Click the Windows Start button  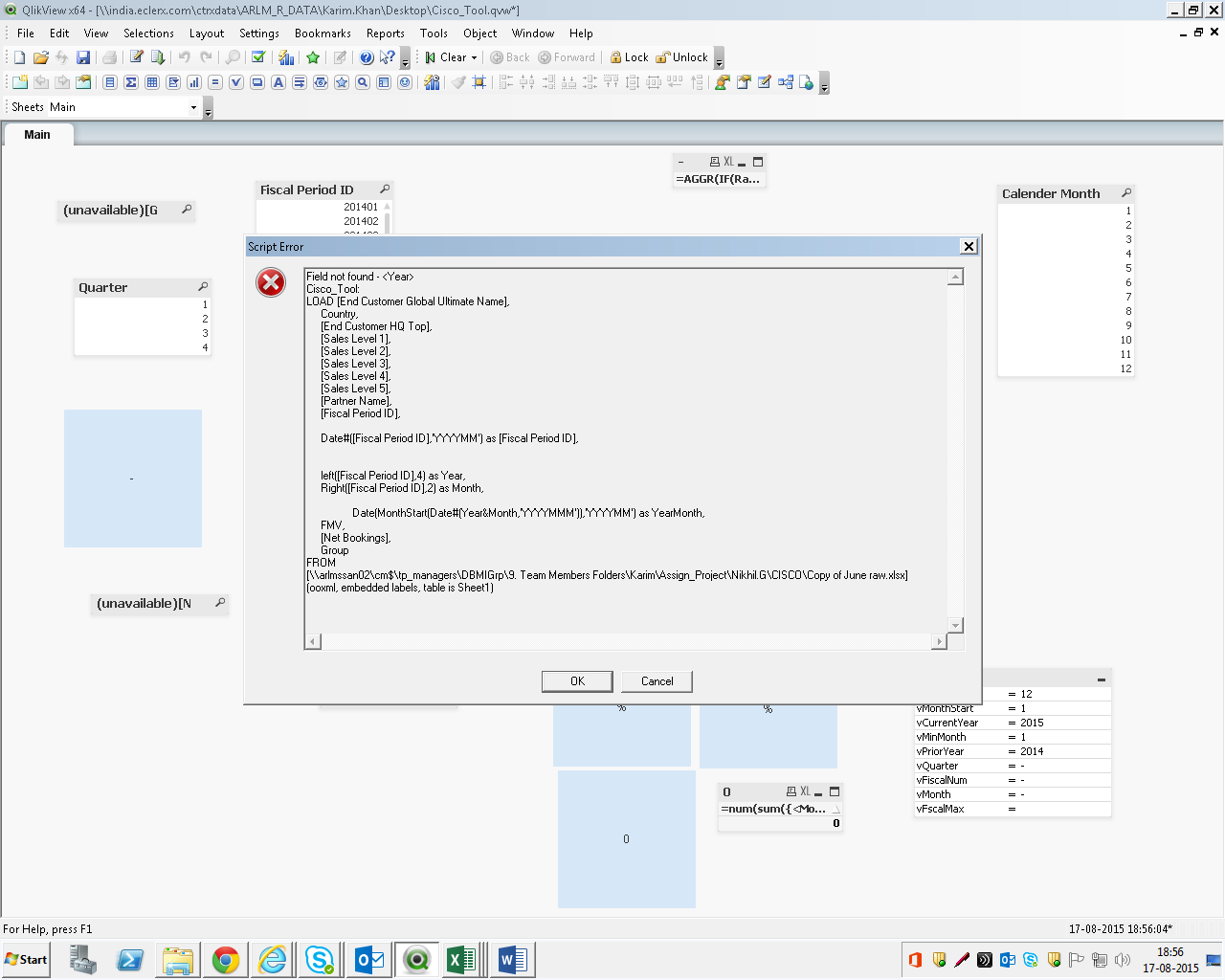[26, 960]
